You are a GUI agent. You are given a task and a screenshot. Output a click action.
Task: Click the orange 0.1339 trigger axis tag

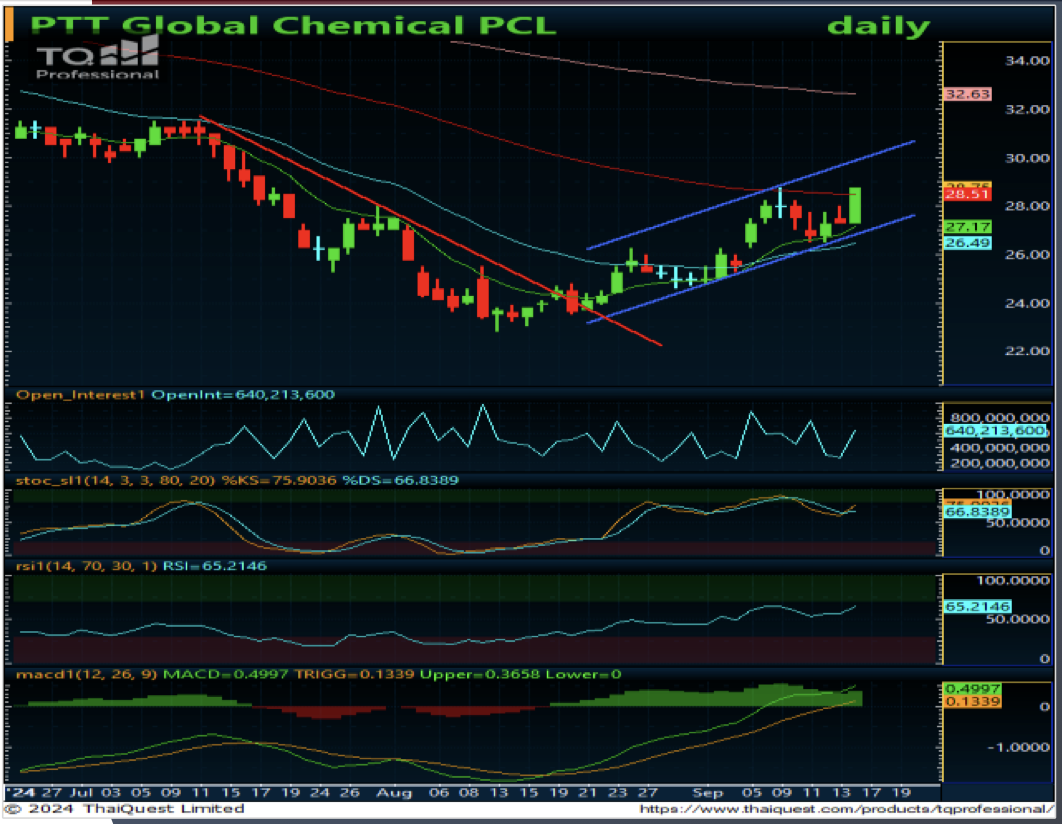[x=972, y=701]
